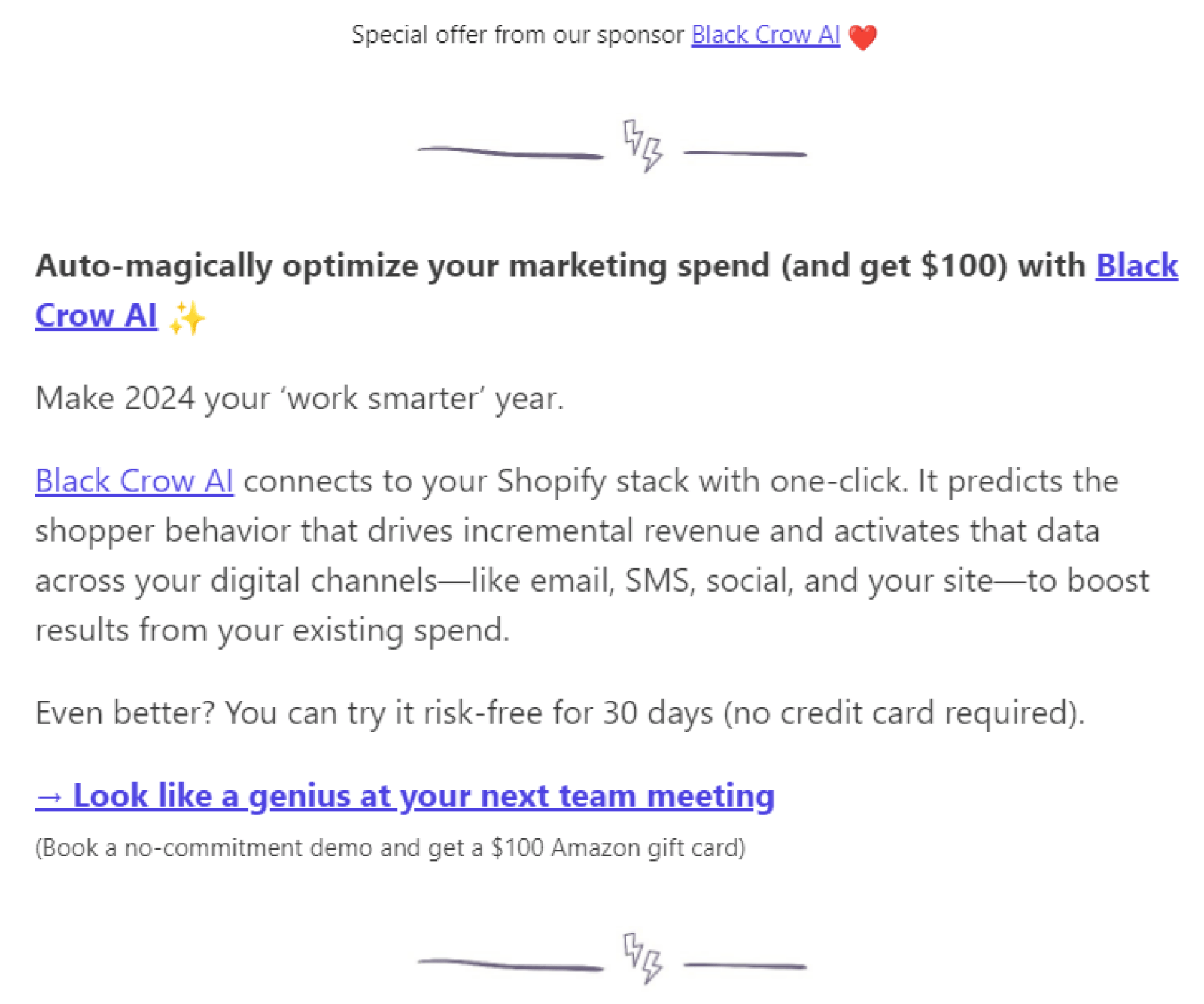
Task: Click the 'results from your existing spend' line
Action: click(272, 631)
